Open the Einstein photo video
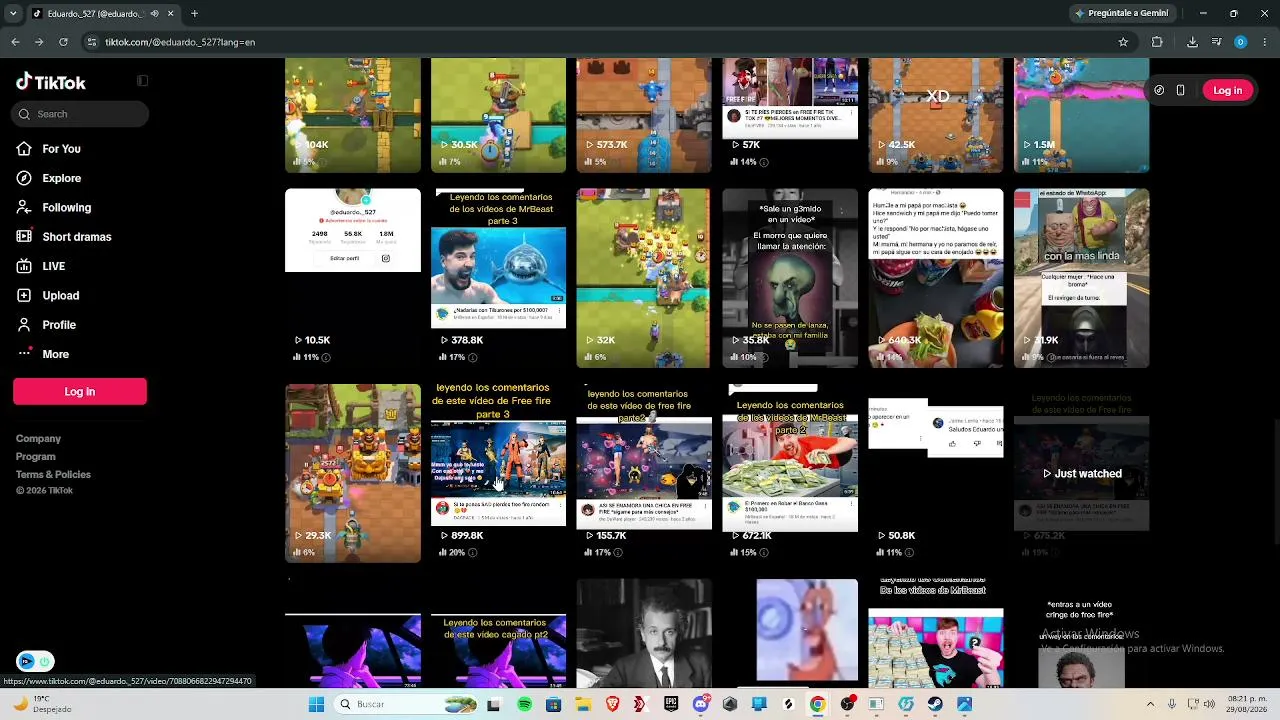This screenshot has width=1280, height=720. coord(644,633)
